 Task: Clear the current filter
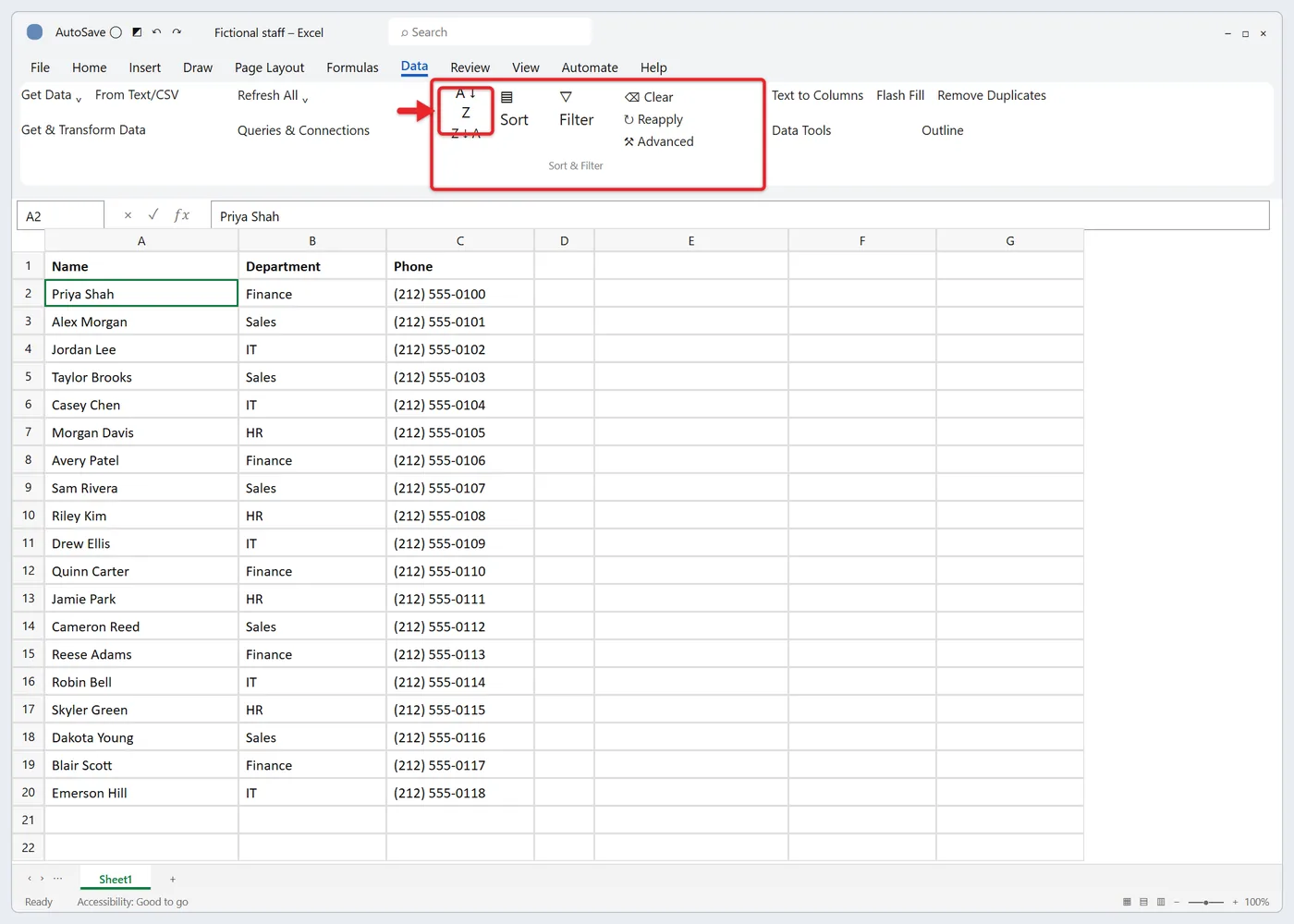[649, 97]
